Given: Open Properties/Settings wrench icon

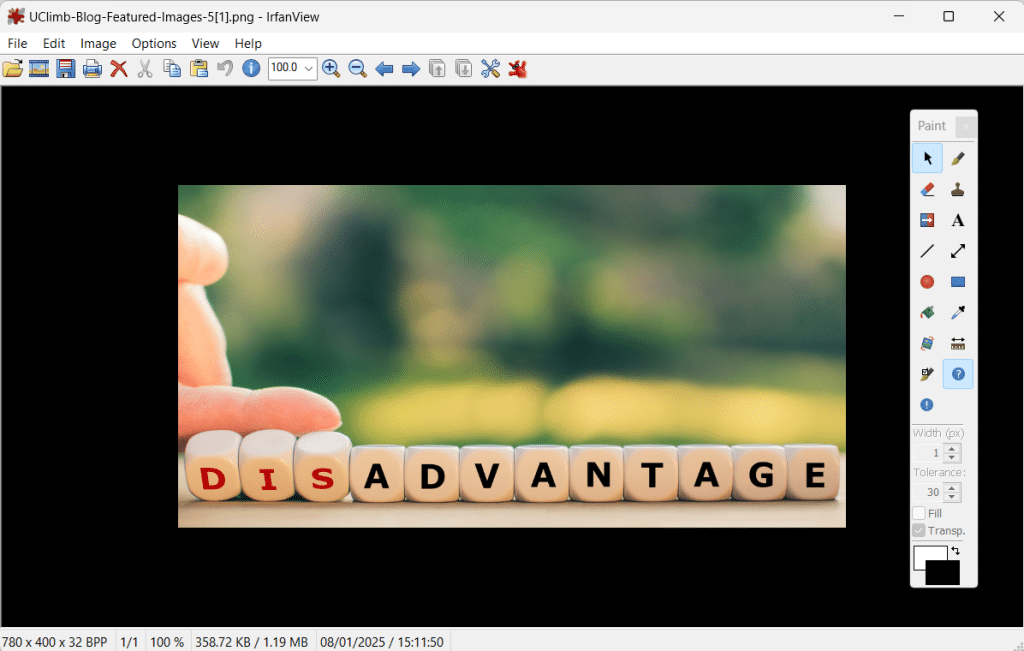Looking at the screenshot, I should [490, 68].
